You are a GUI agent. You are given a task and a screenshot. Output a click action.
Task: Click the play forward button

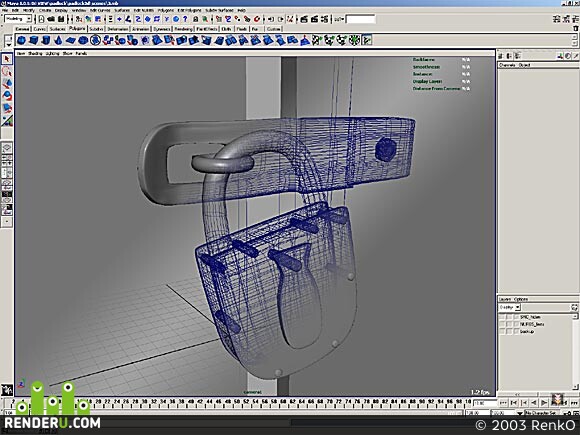pyautogui.click(x=544, y=402)
